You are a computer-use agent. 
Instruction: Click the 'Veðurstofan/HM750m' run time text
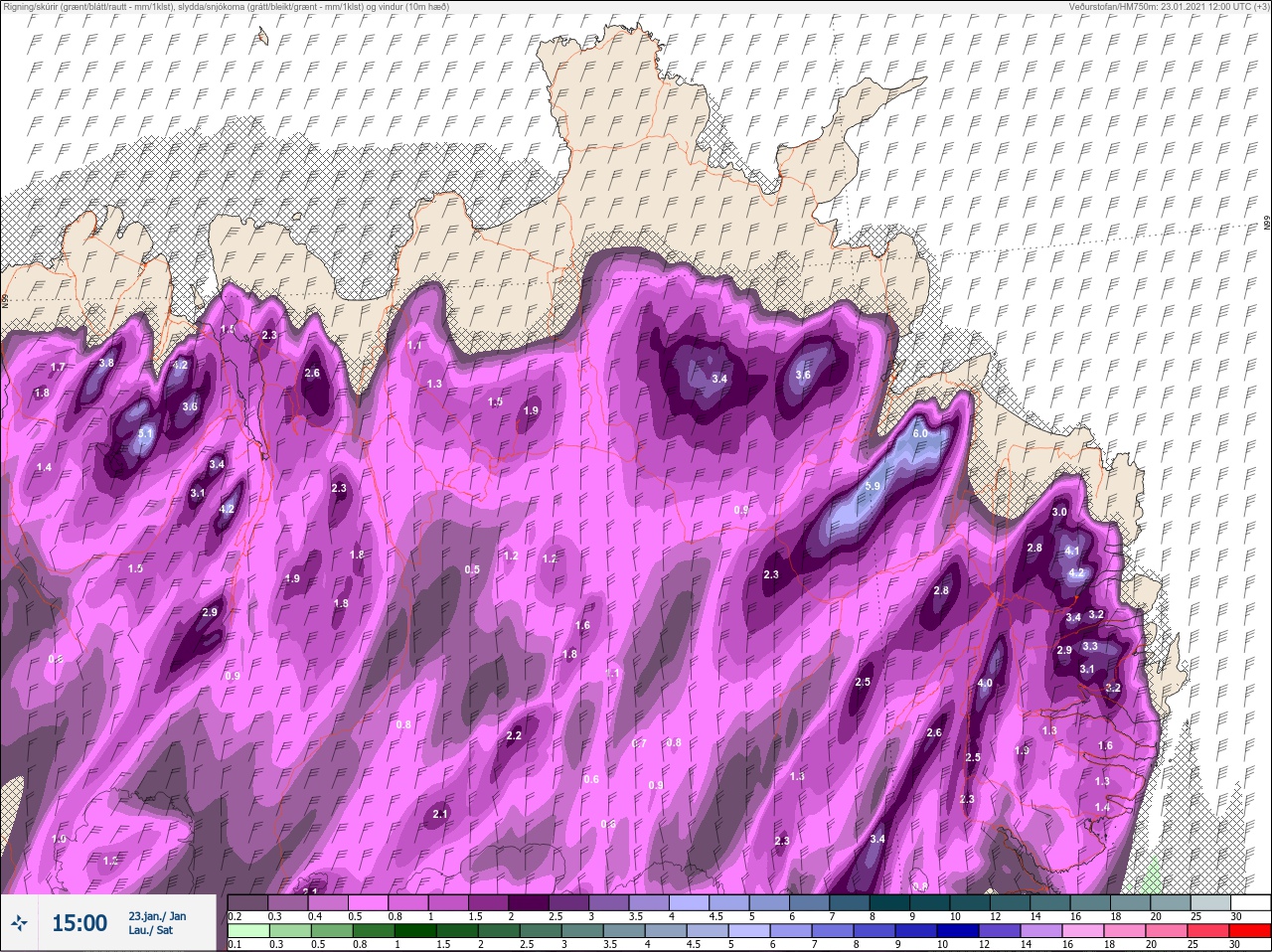tap(1170, 7)
